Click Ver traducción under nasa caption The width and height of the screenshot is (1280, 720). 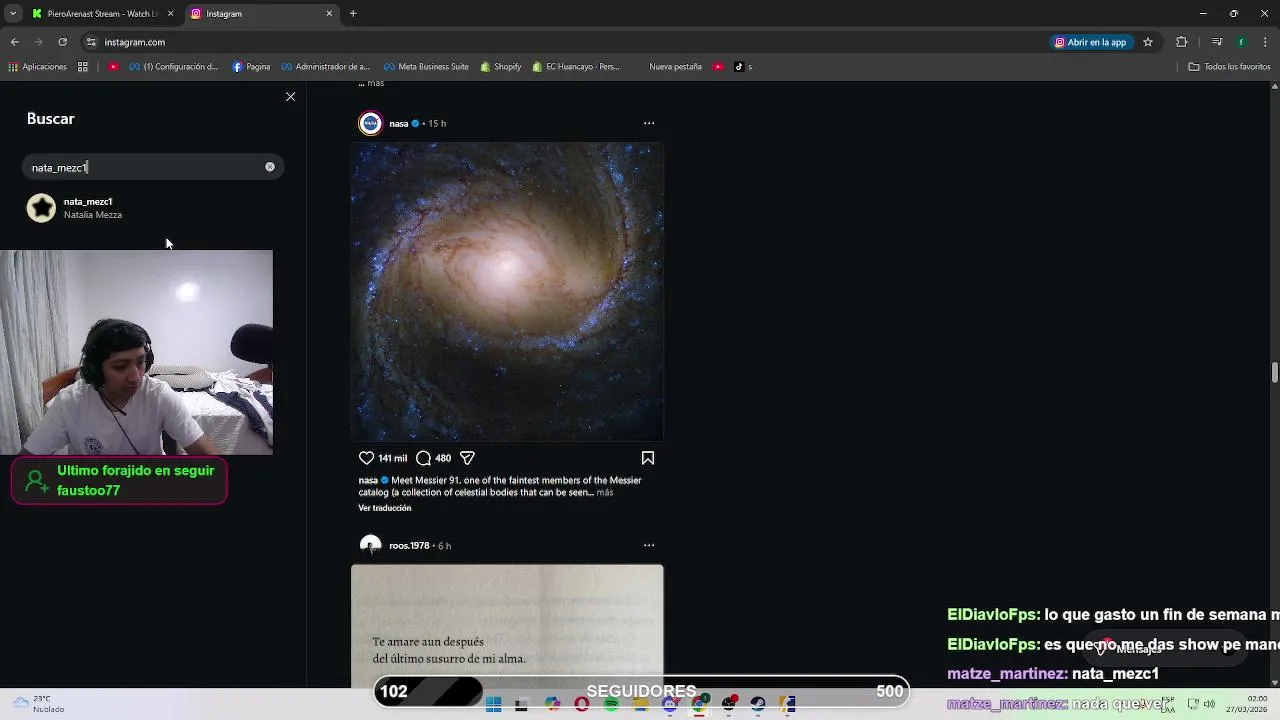[385, 508]
